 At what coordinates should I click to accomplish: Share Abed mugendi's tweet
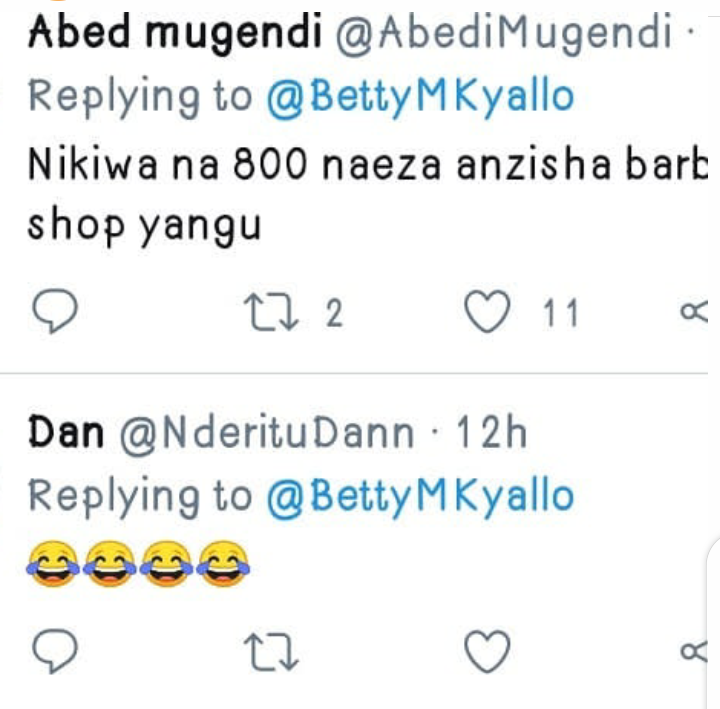694,312
